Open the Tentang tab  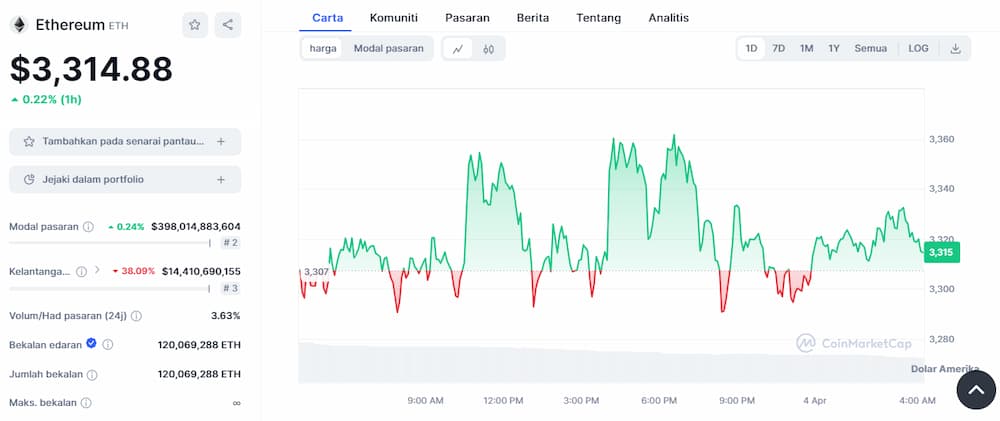(x=598, y=18)
